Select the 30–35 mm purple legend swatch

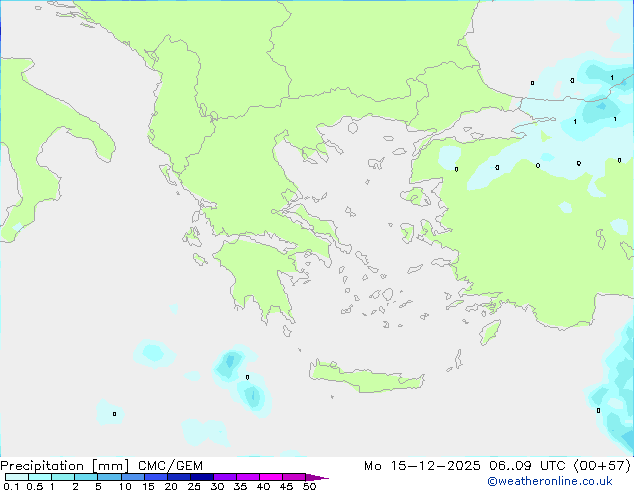click(x=225, y=477)
